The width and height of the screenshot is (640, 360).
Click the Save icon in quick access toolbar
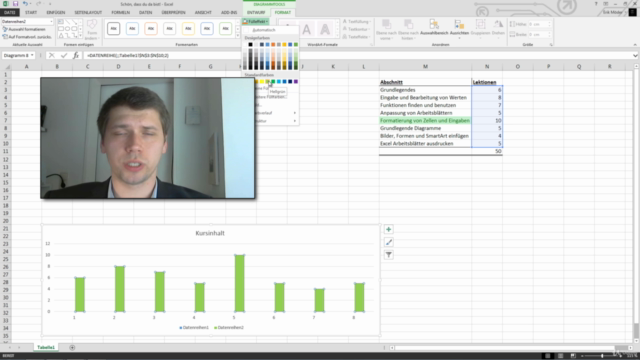16,4
